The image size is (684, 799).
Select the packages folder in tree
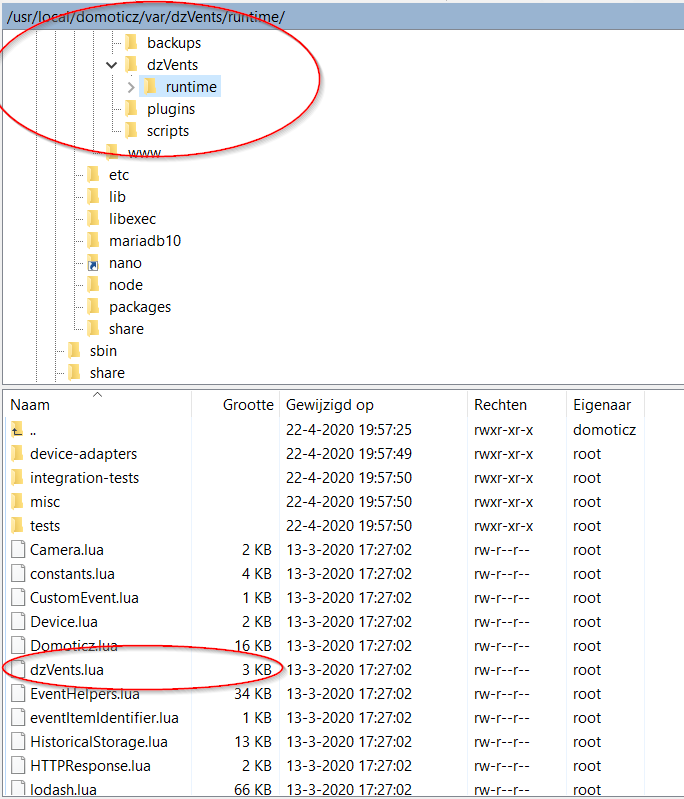140,307
